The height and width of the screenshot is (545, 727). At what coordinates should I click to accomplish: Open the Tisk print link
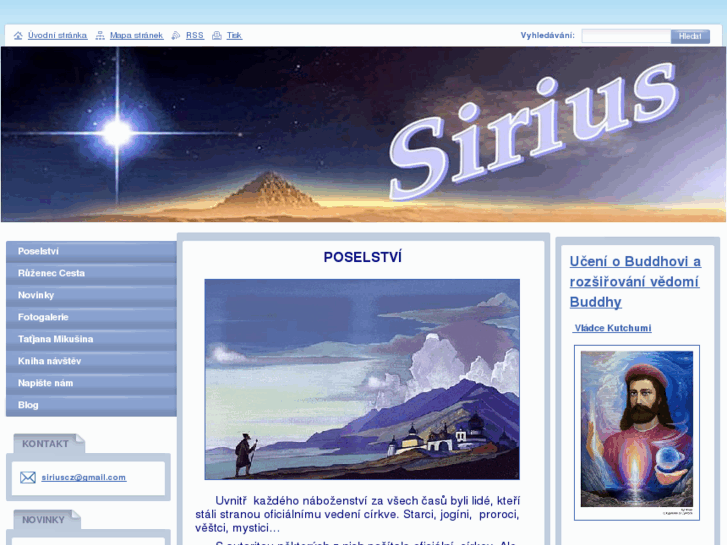tap(234, 36)
